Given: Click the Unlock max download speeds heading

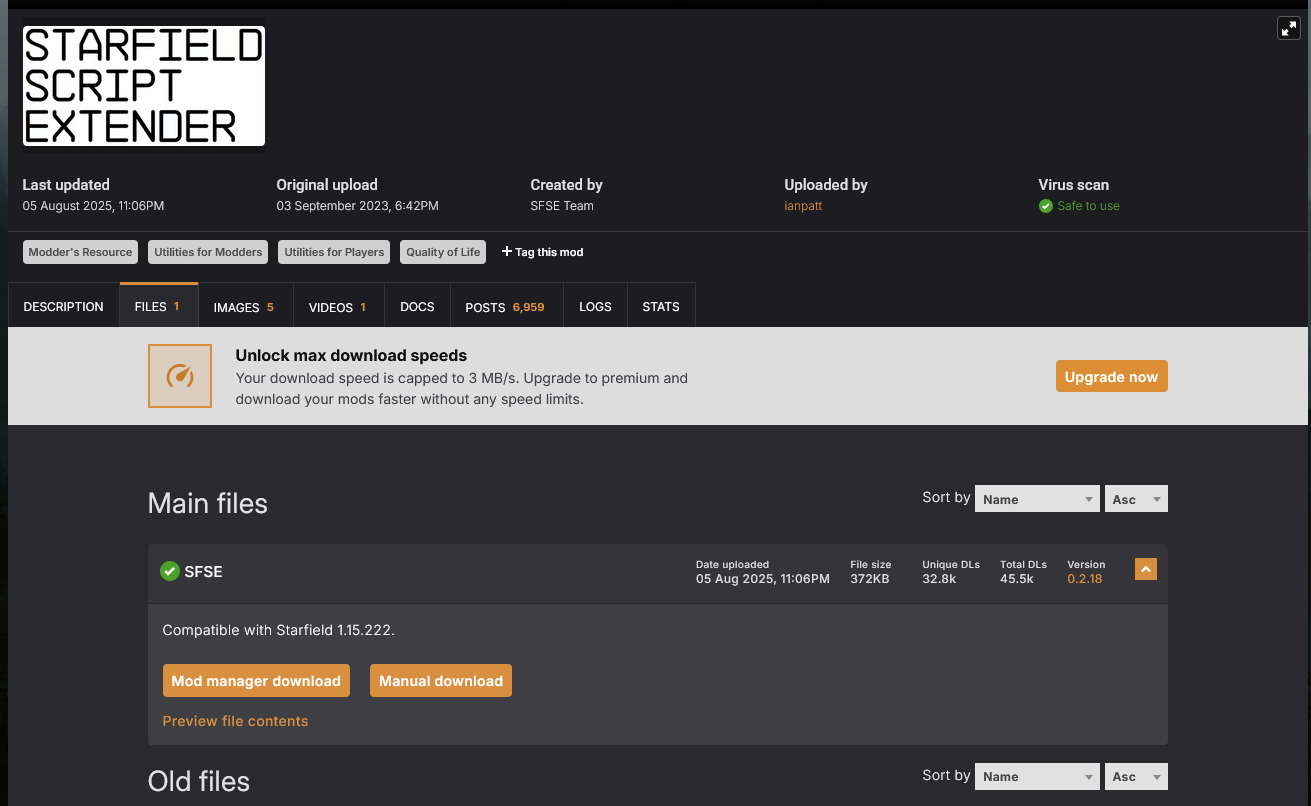Looking at the screenshot, I should (351, 355).
